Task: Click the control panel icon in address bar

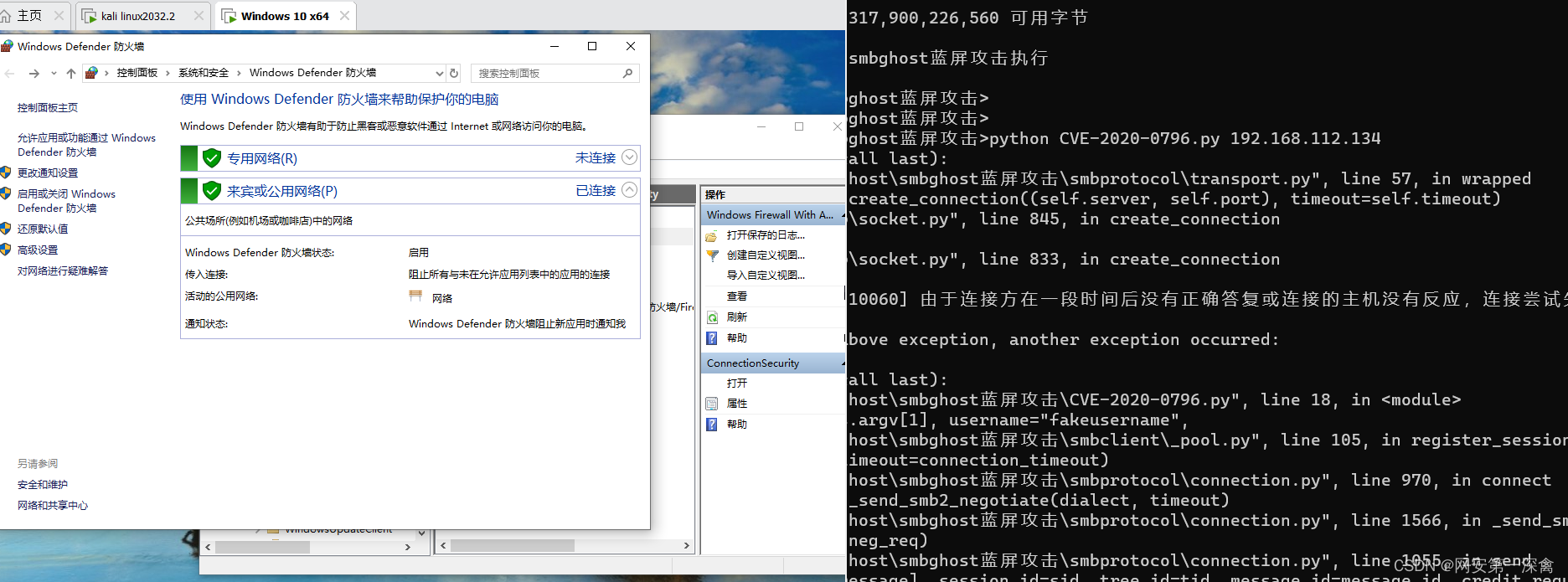Action: point(92,73)
